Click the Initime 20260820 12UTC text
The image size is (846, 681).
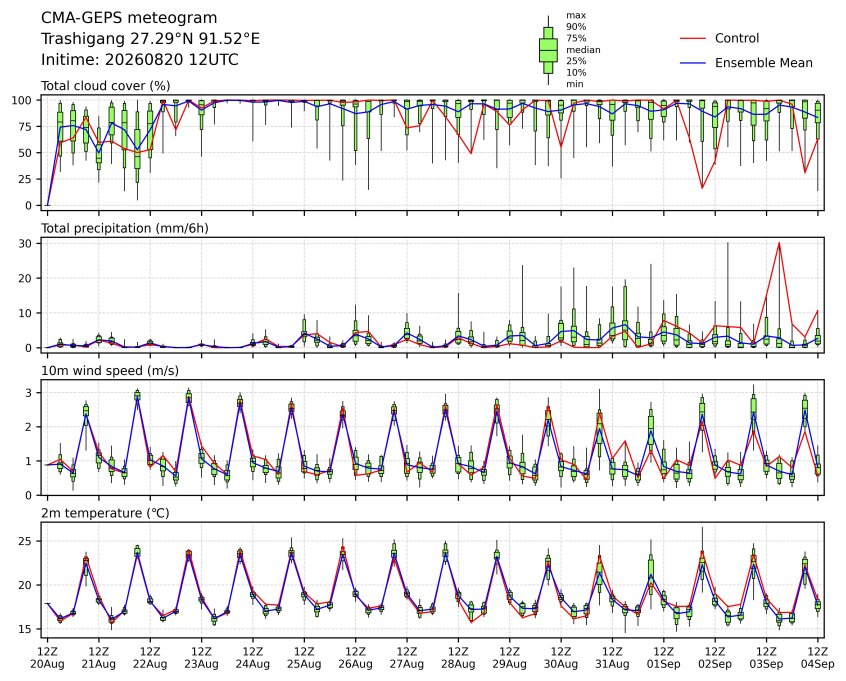(x=140, y=59)
